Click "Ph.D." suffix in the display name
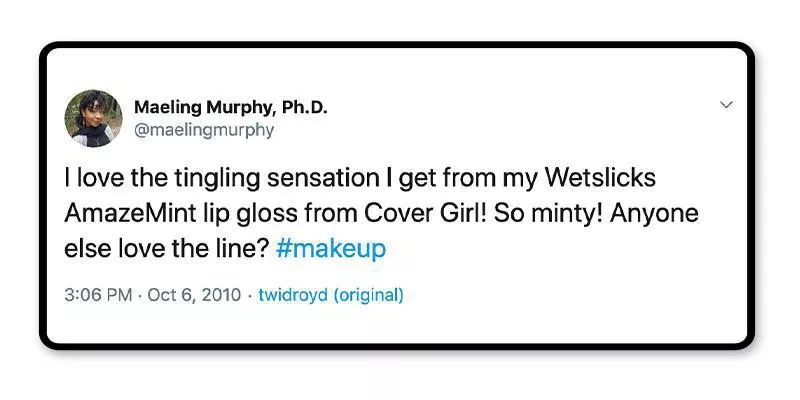This screenshot has height=400, width=800. 304,108
